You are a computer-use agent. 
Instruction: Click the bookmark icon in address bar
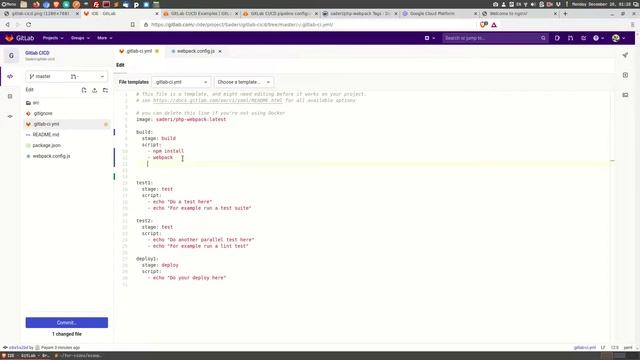pyautogui.click(x=133, y=24)
